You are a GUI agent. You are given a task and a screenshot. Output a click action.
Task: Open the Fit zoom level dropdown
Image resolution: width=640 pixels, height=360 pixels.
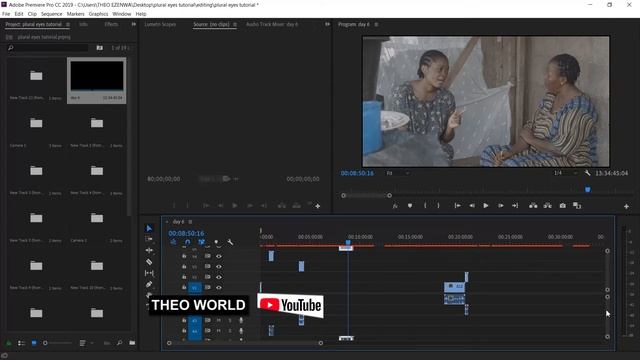click(x=398, y=173)
